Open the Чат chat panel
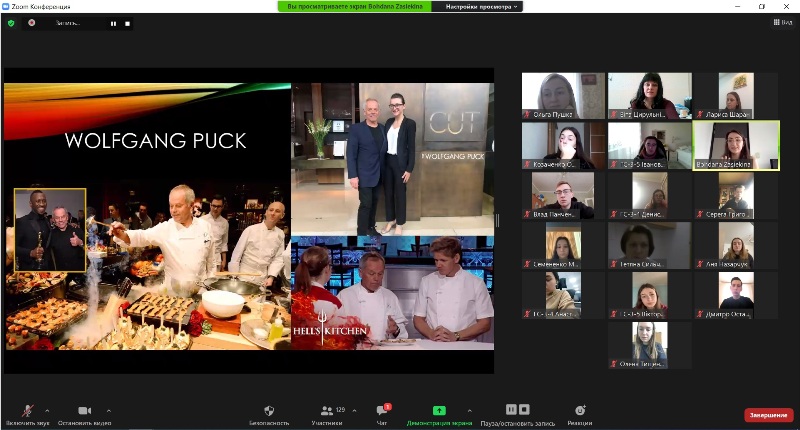The height and width of the screenshot is (430, 800). click(x=382, y=415)
